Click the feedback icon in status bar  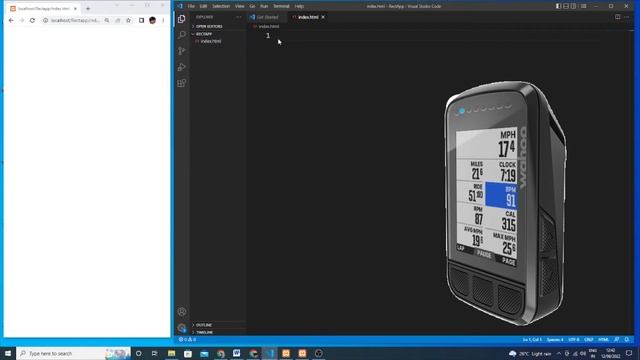[617, 340]
